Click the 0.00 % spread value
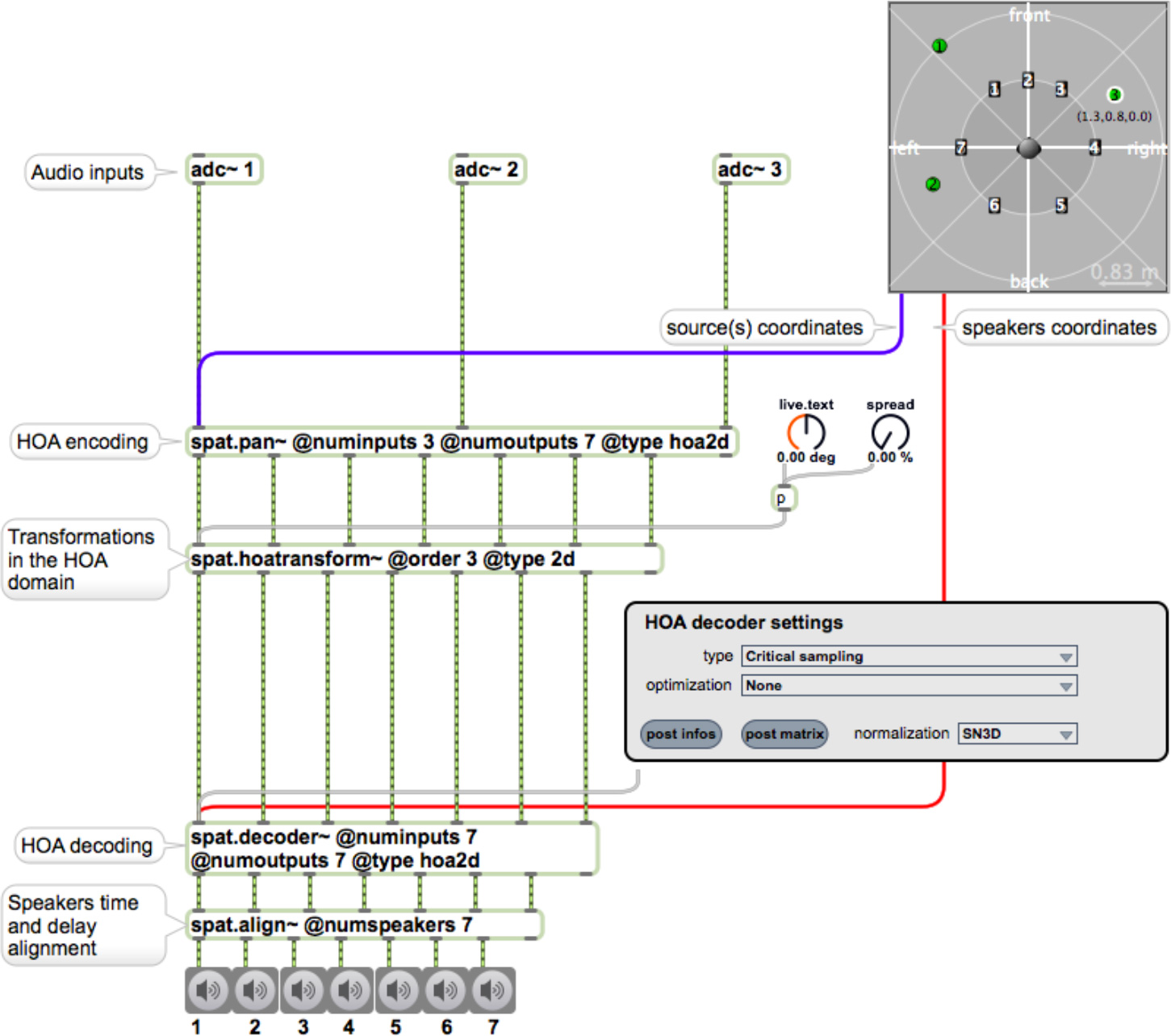 pos(890,457)
